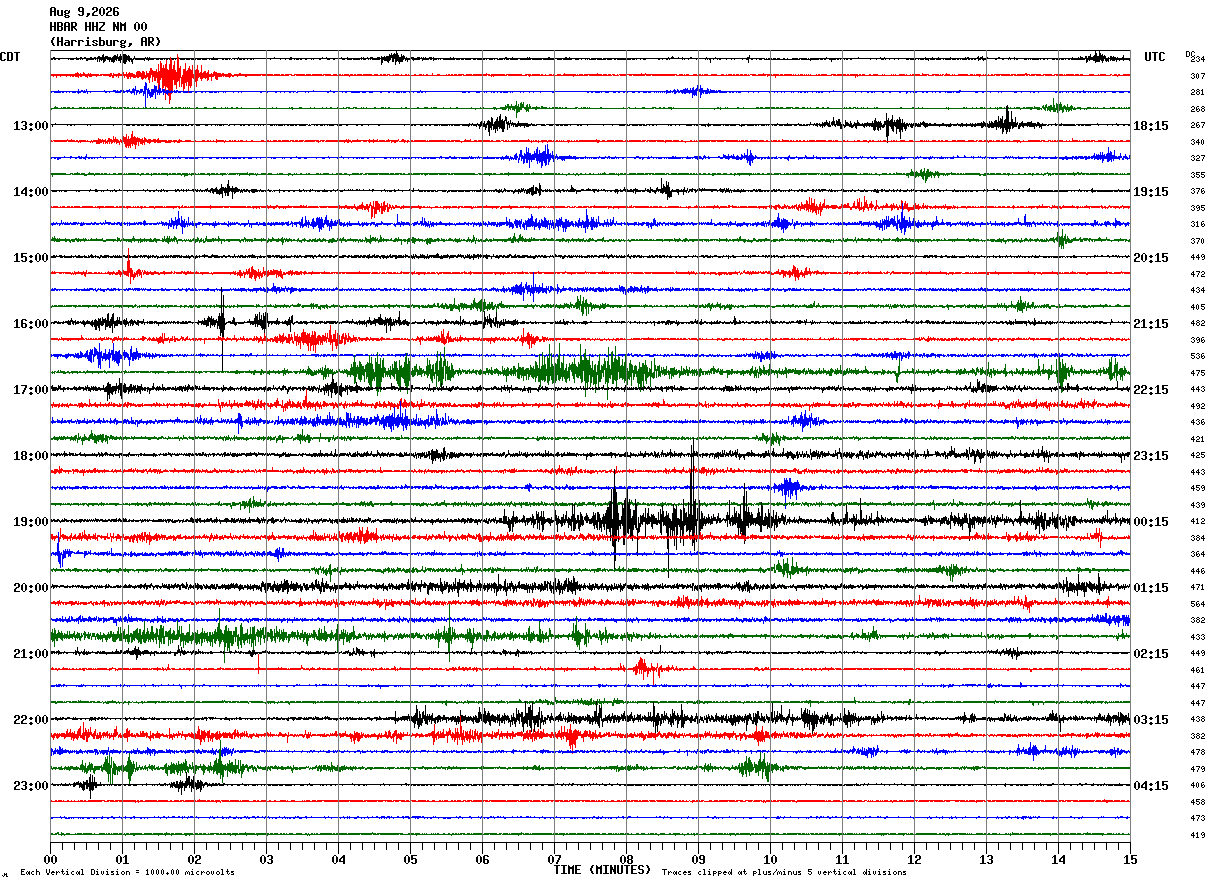This screenshot has height=886, width=1210.
Task: Click the black seismic event at minute 8
Action: pyautogui.click(x=622, y=518)
